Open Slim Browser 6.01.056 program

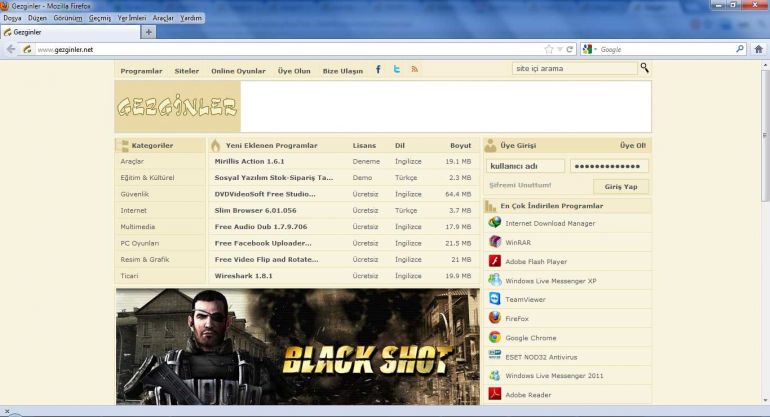[255, 210]
